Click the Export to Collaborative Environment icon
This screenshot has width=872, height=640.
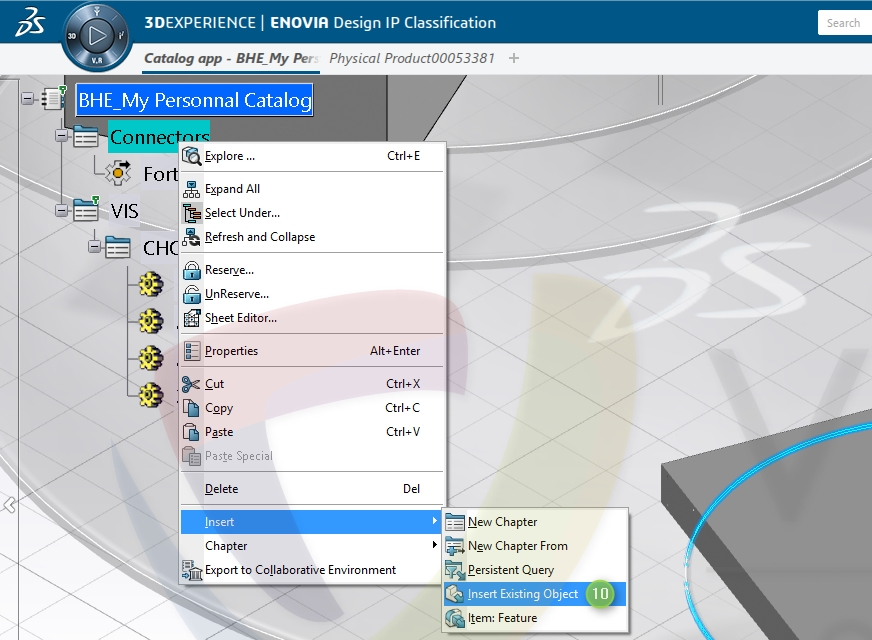(x=192, y=570)
